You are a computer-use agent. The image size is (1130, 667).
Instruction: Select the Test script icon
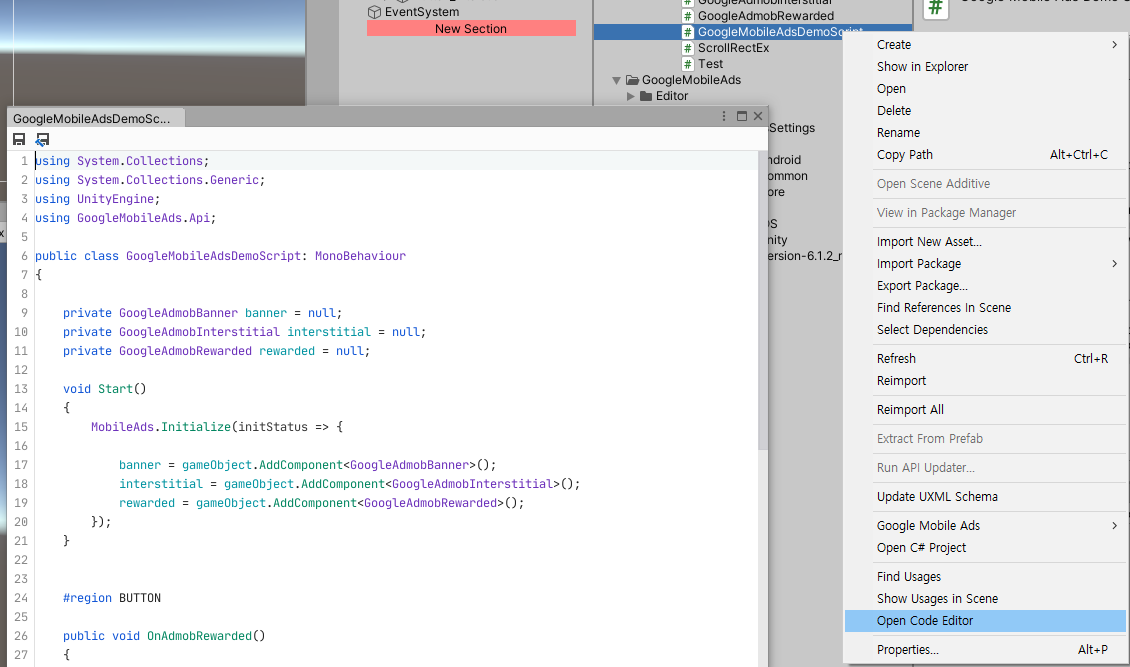tap(688, 64)
